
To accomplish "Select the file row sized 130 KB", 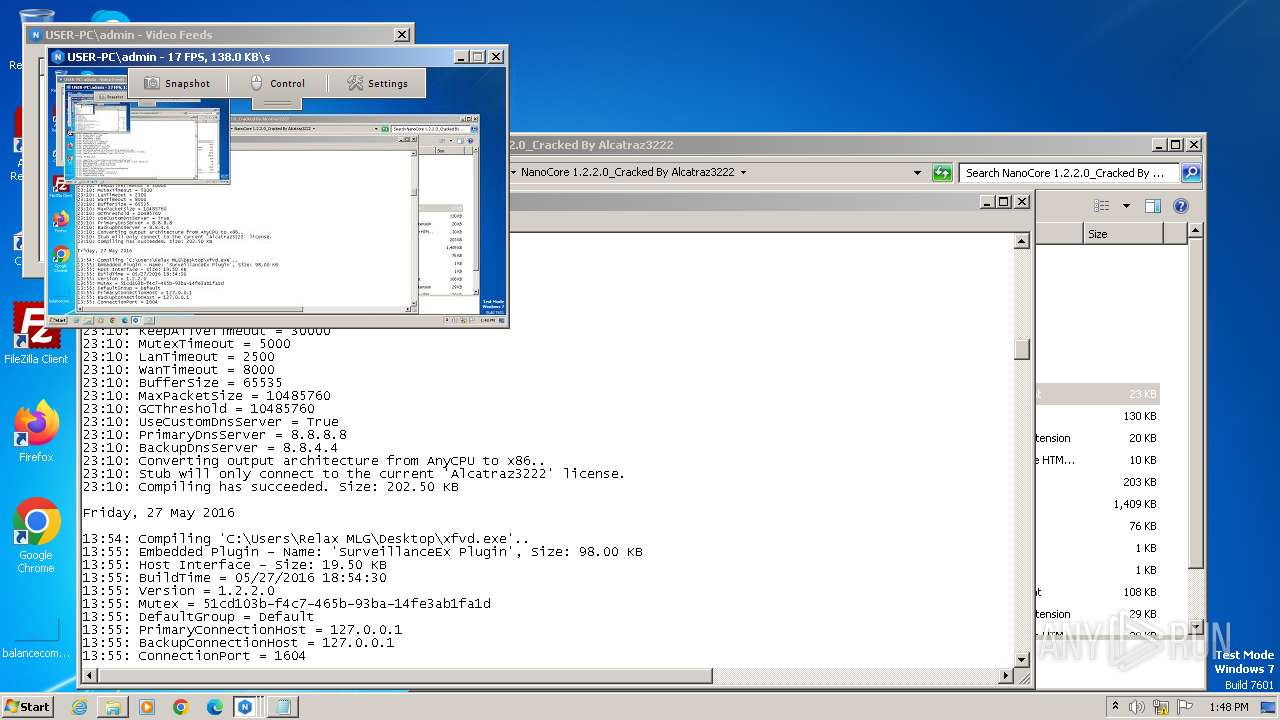I will (x=1097, y=416).
